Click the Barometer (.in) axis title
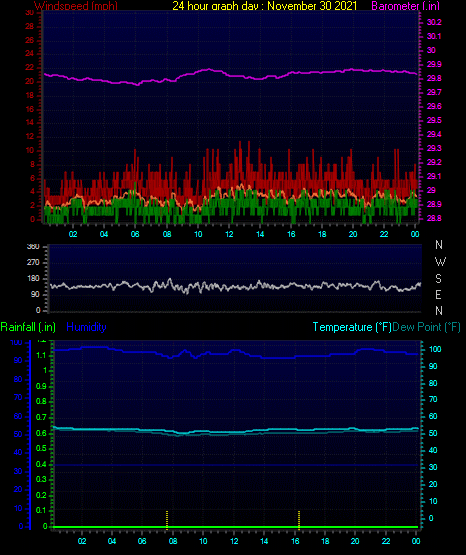This screenshot has height=555, width=466. pos(405,6)
